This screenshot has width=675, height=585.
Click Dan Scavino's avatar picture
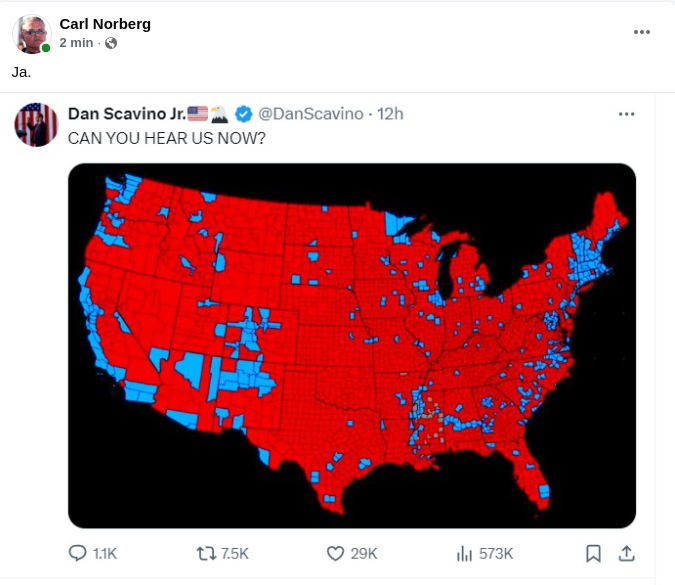(x=36, y=124)
